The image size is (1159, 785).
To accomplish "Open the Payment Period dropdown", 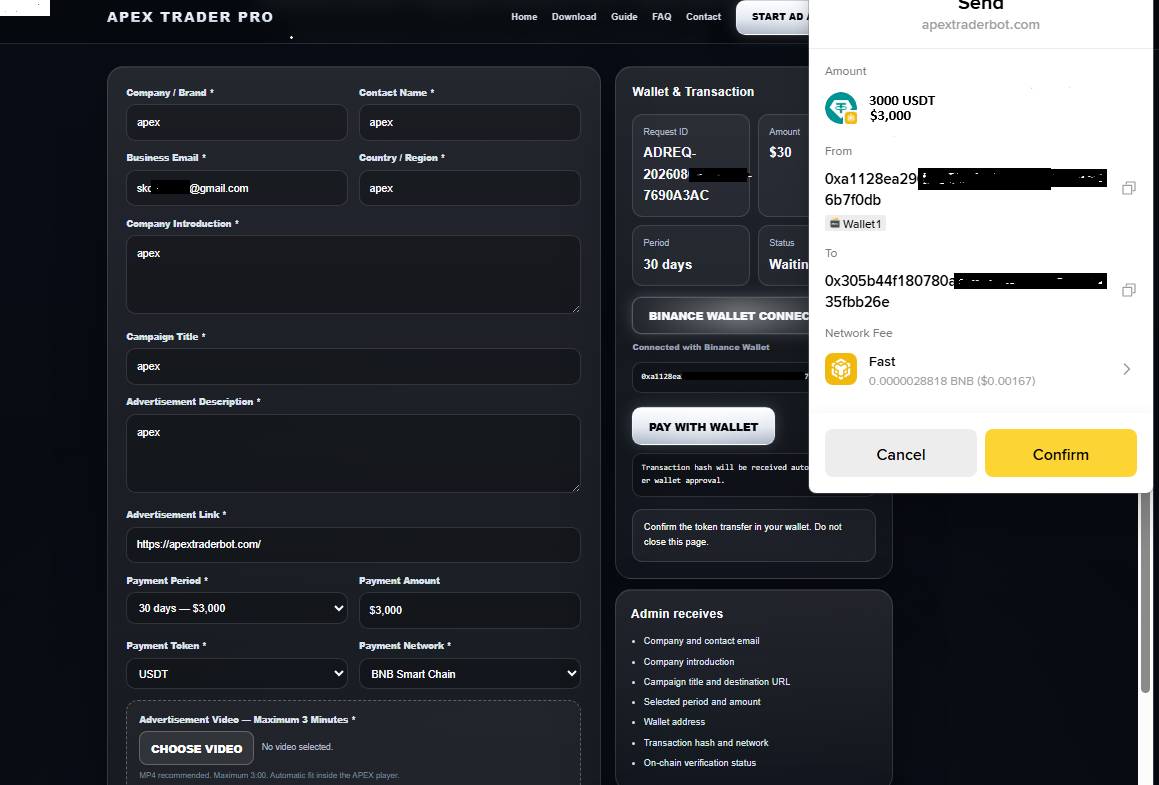I will (237, 608).
